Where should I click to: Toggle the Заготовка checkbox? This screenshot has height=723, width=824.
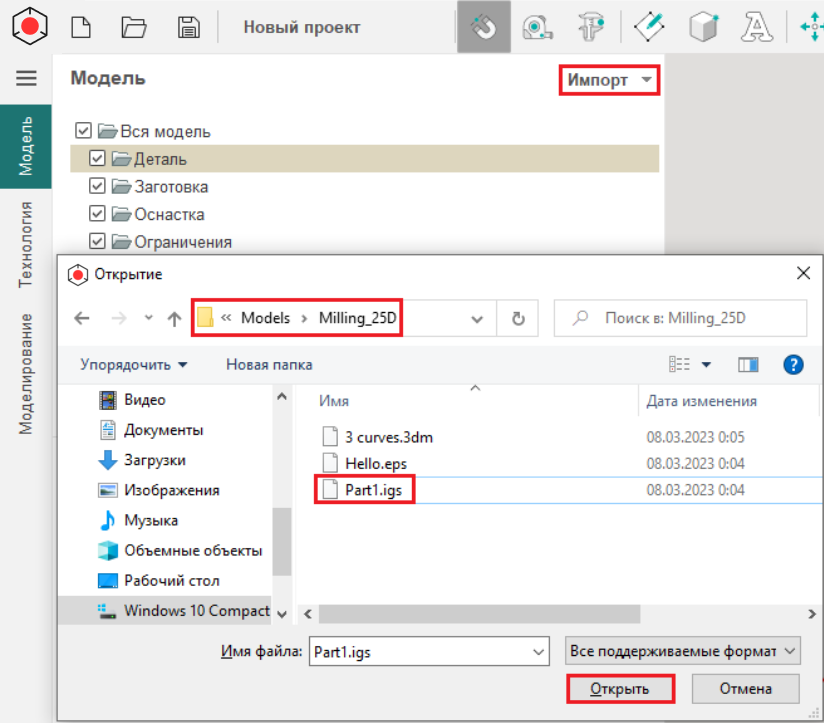pyautogui.click(x=97, y=186)
